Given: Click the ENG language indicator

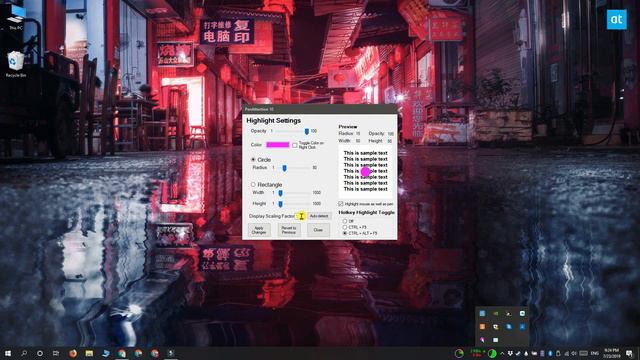Looking at the screenshot, I should point(595,353).
